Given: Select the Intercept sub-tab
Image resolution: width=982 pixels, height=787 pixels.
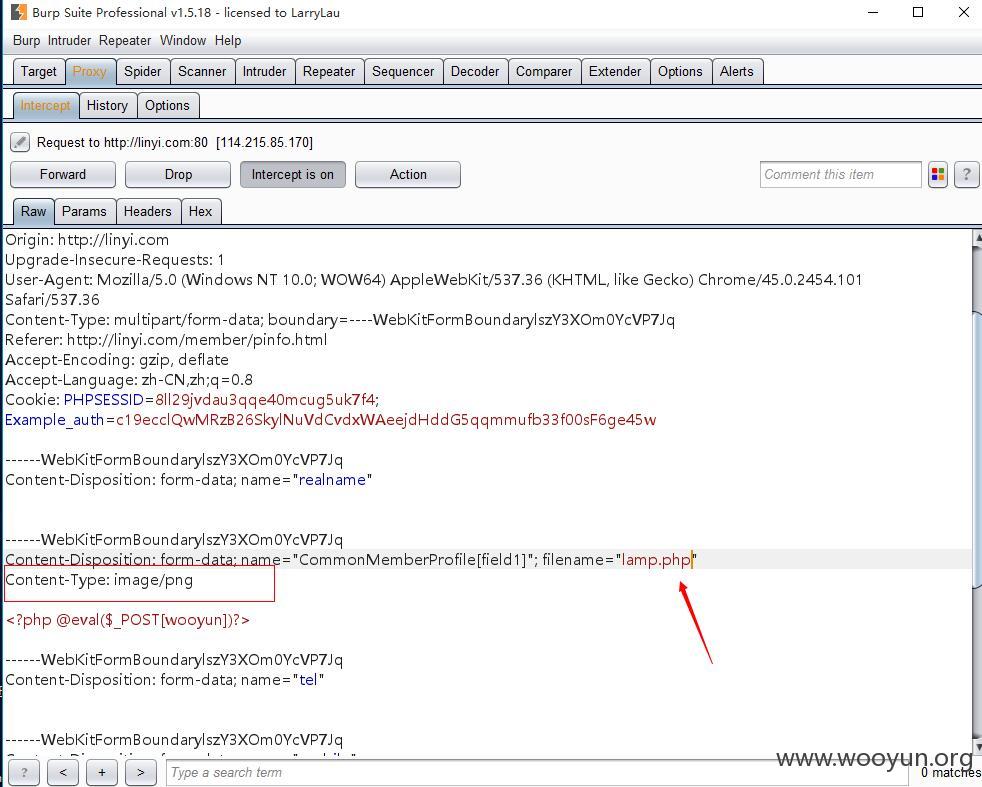Looking at the screenshot, I should click(46, 105).
